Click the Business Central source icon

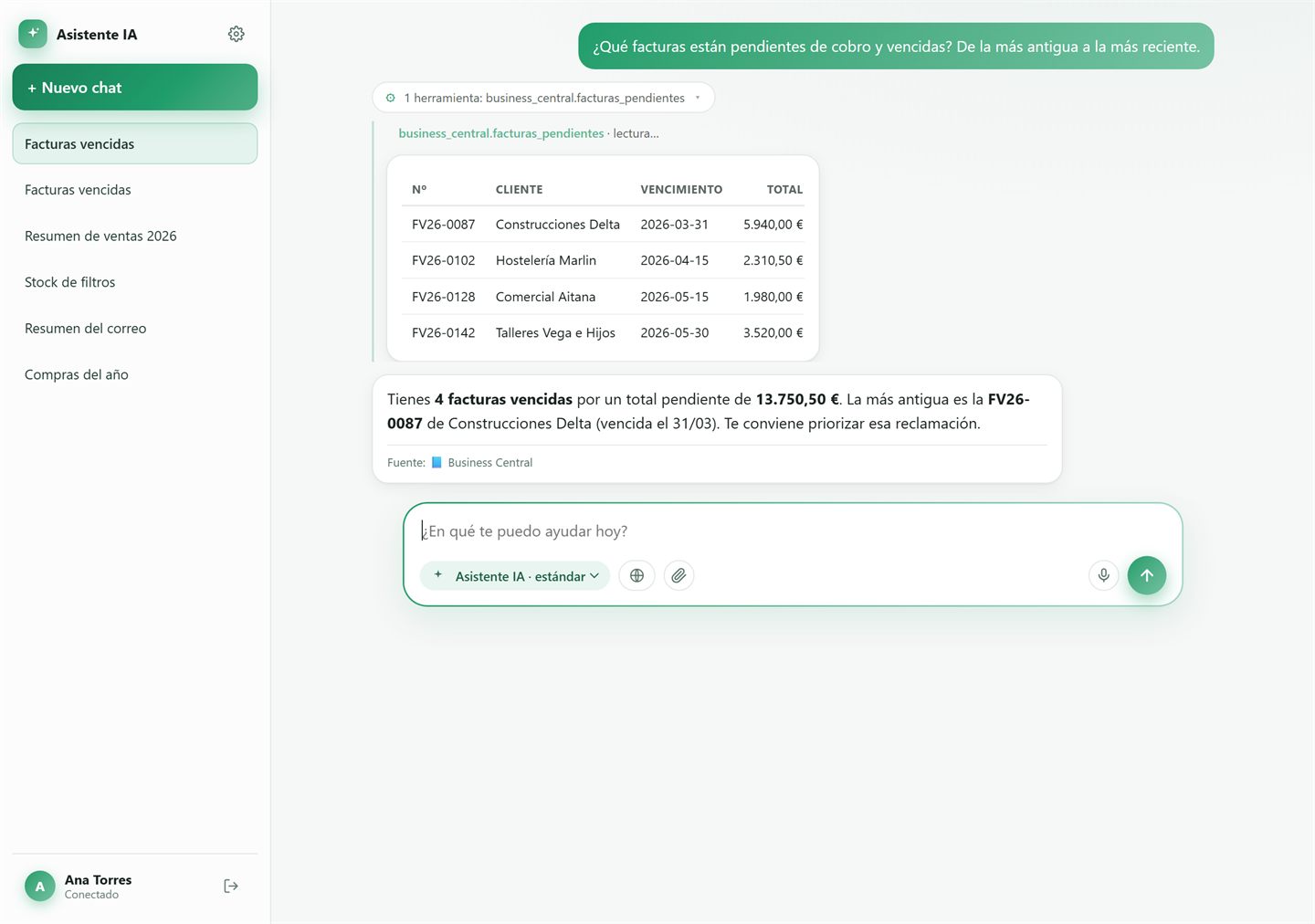pos(437,463)
